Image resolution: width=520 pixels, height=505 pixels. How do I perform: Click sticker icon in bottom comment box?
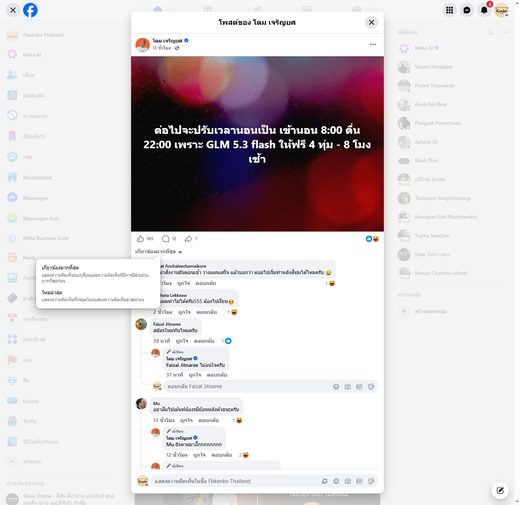[x=371, y=481]
